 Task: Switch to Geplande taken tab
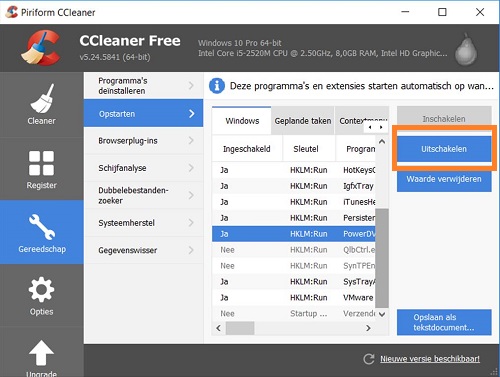tap(303, 121)
